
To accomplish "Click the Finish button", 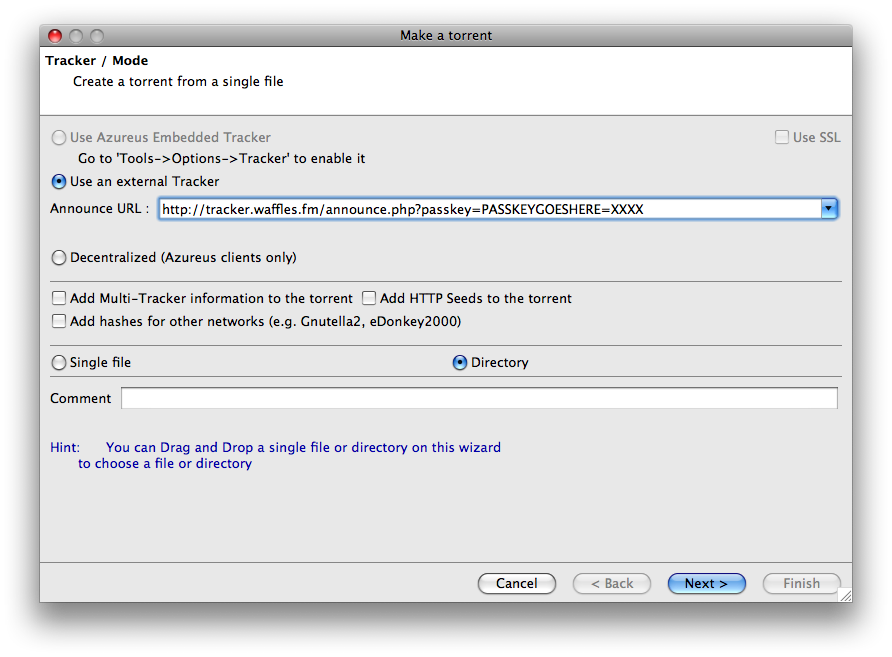I will 801,583.
